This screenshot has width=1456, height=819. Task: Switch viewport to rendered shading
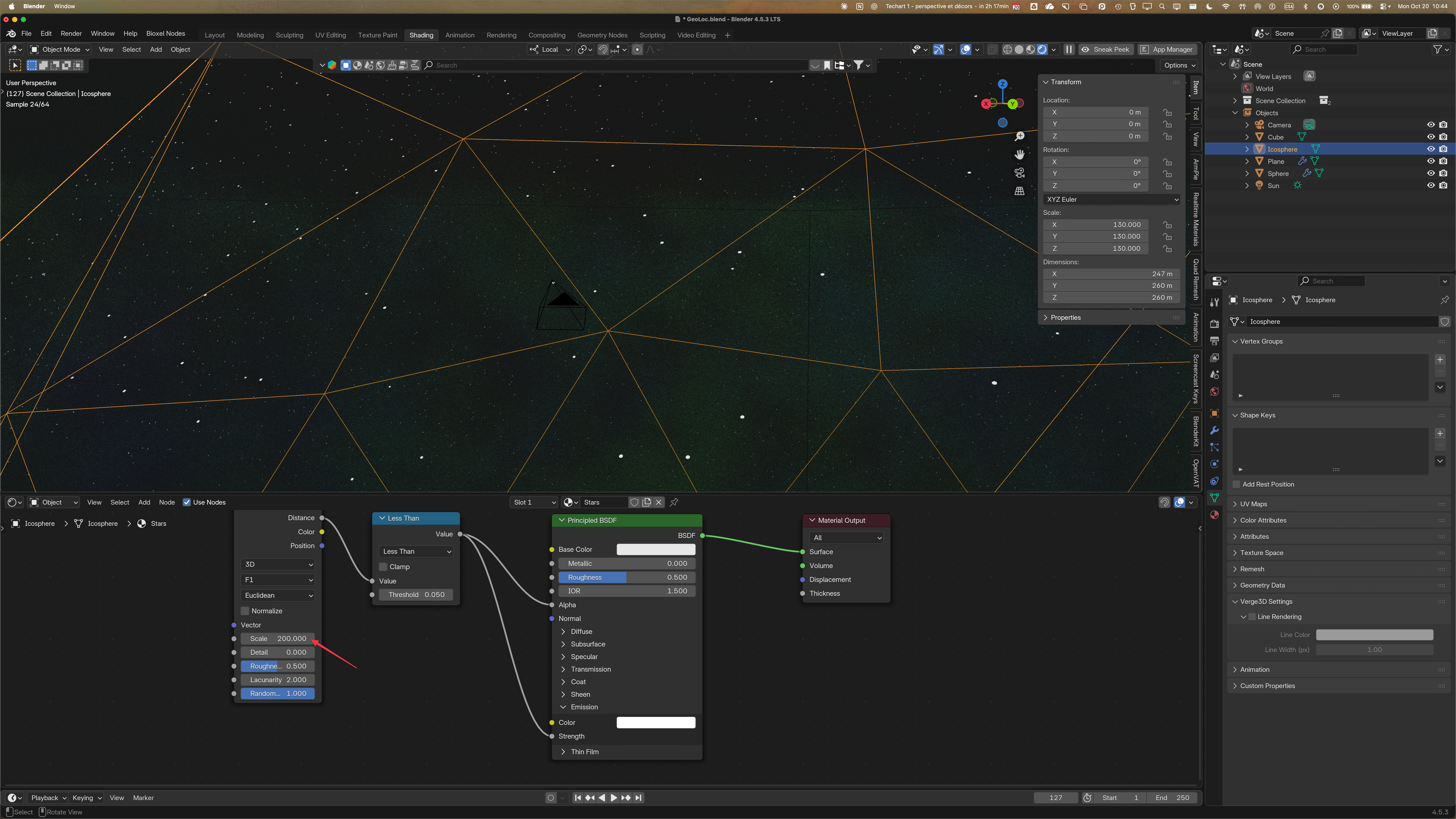tap(1042, 50)
